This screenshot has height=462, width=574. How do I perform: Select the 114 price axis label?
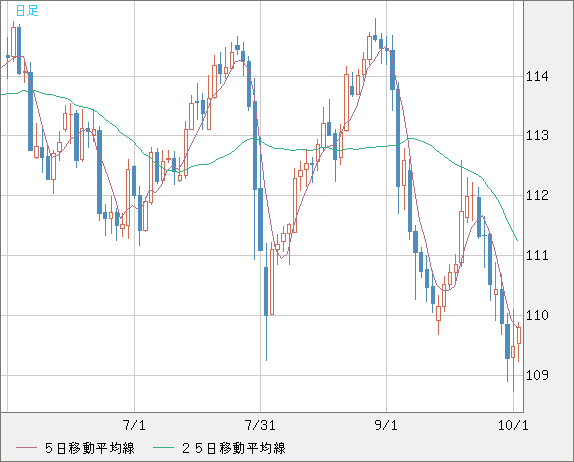tap(537, 77)
